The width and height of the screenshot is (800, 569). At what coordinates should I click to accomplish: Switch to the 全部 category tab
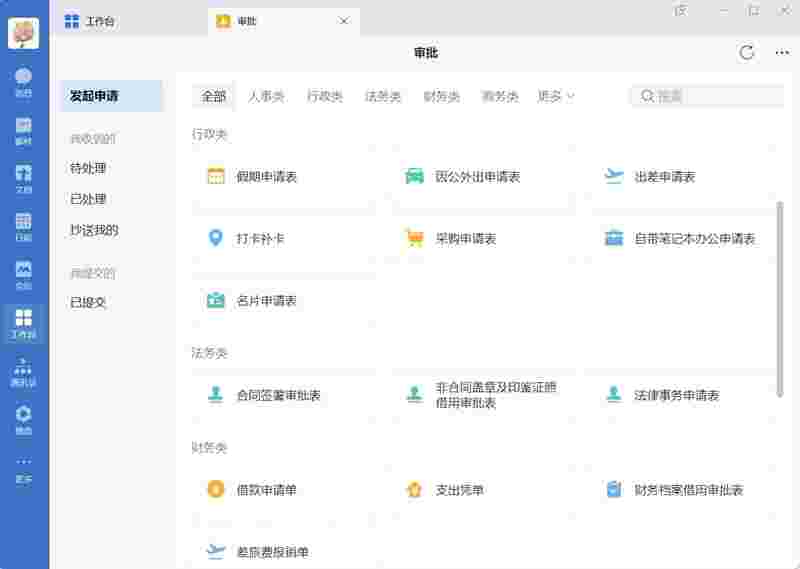tap(213, 96)
